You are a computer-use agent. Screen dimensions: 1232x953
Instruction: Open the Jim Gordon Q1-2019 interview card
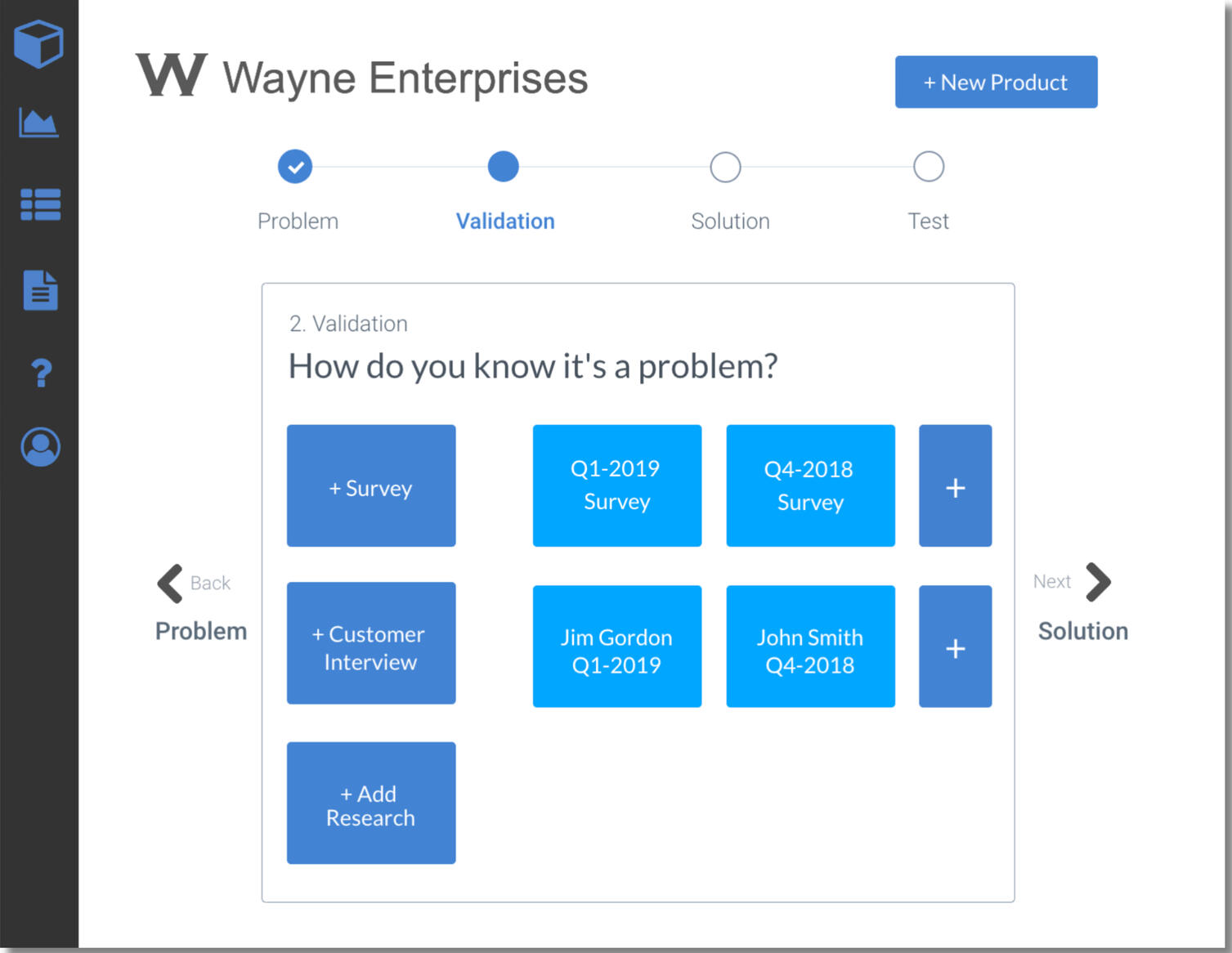[617, 647]
